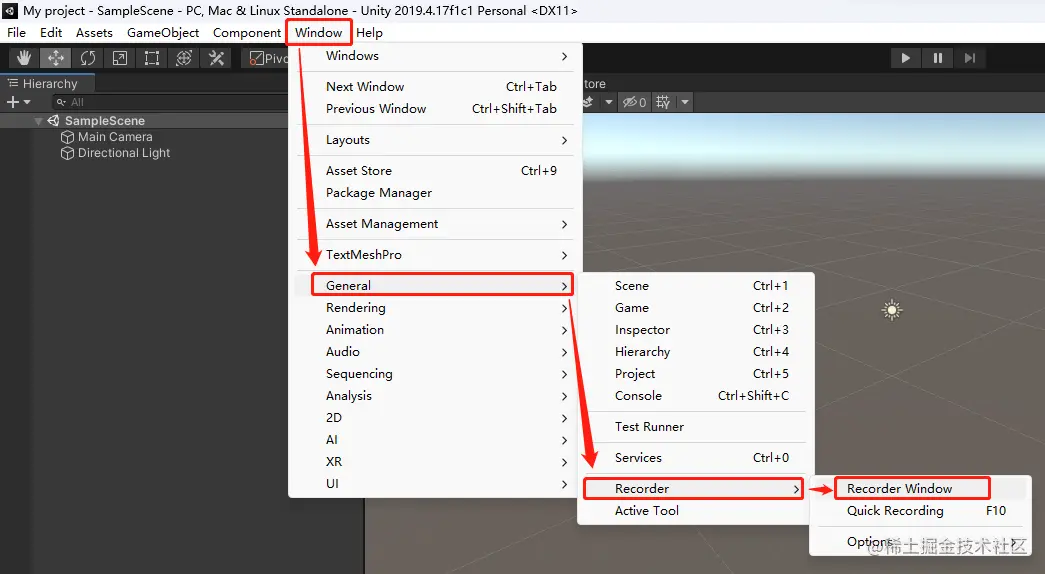
Task: Expand the Layouts submenu
Action: pos(435,140)
